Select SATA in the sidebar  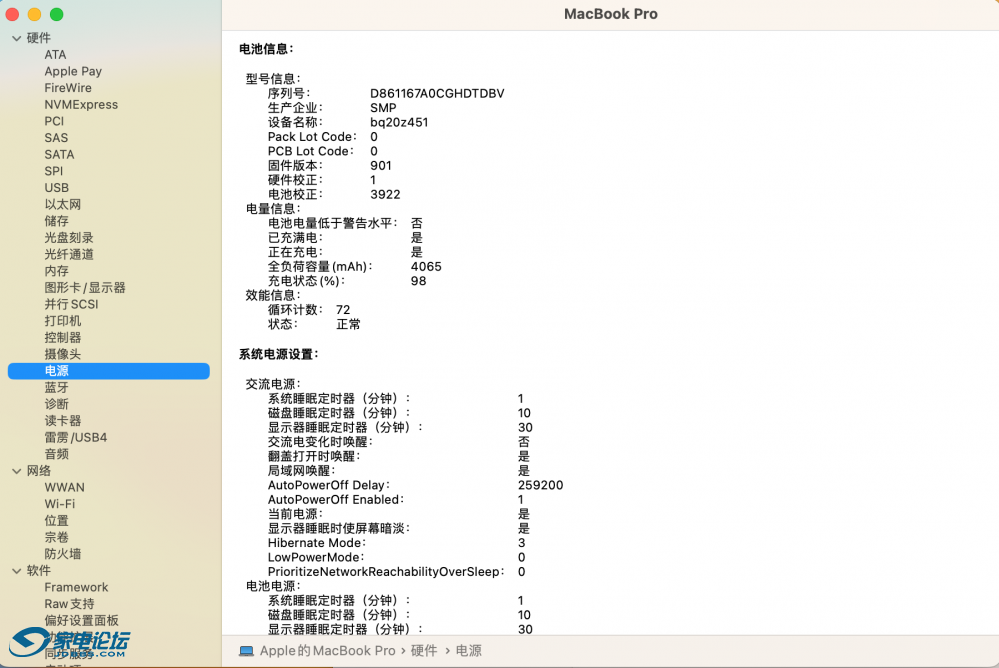point(59,154)
